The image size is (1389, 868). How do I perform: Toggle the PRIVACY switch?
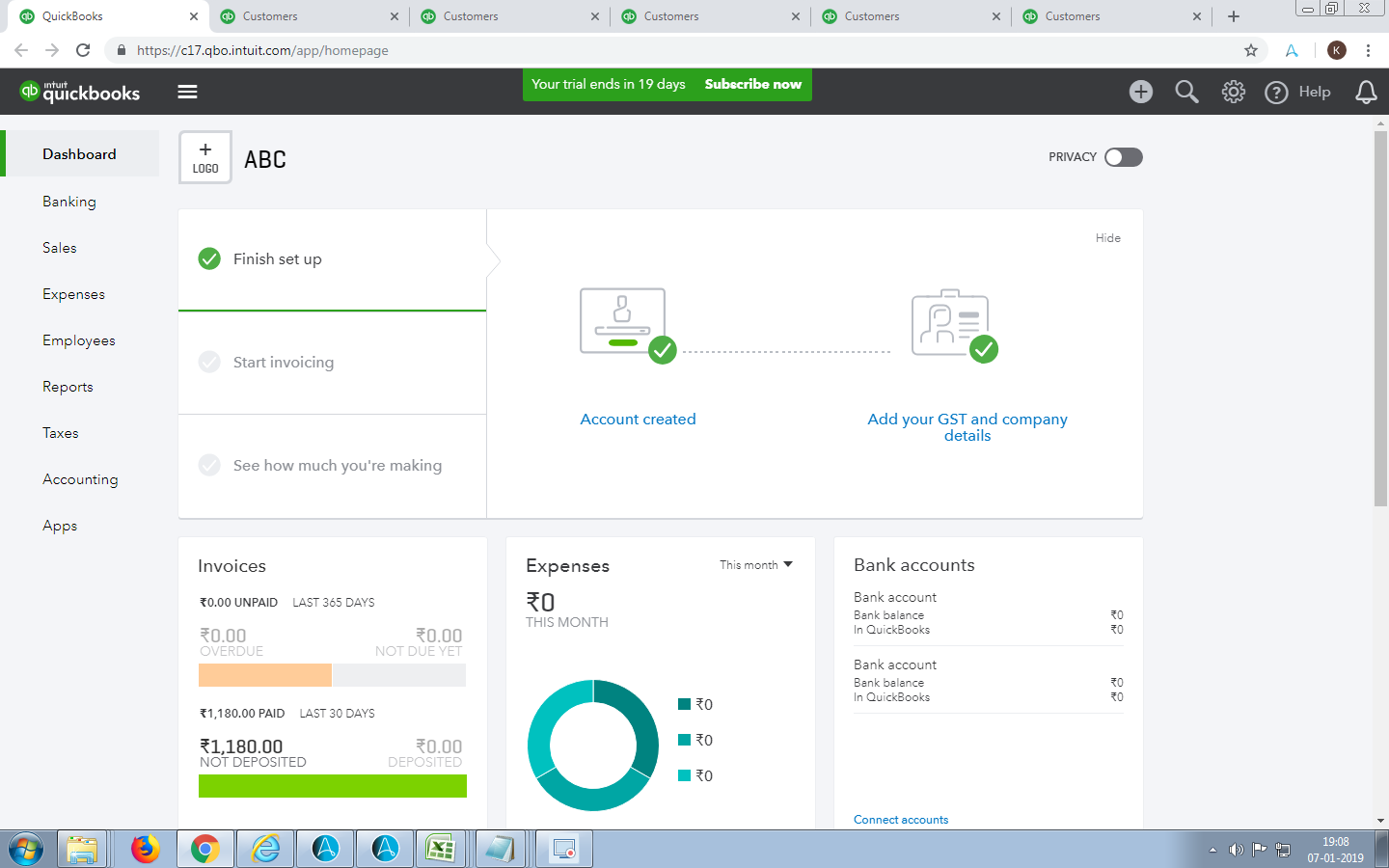1123,157
